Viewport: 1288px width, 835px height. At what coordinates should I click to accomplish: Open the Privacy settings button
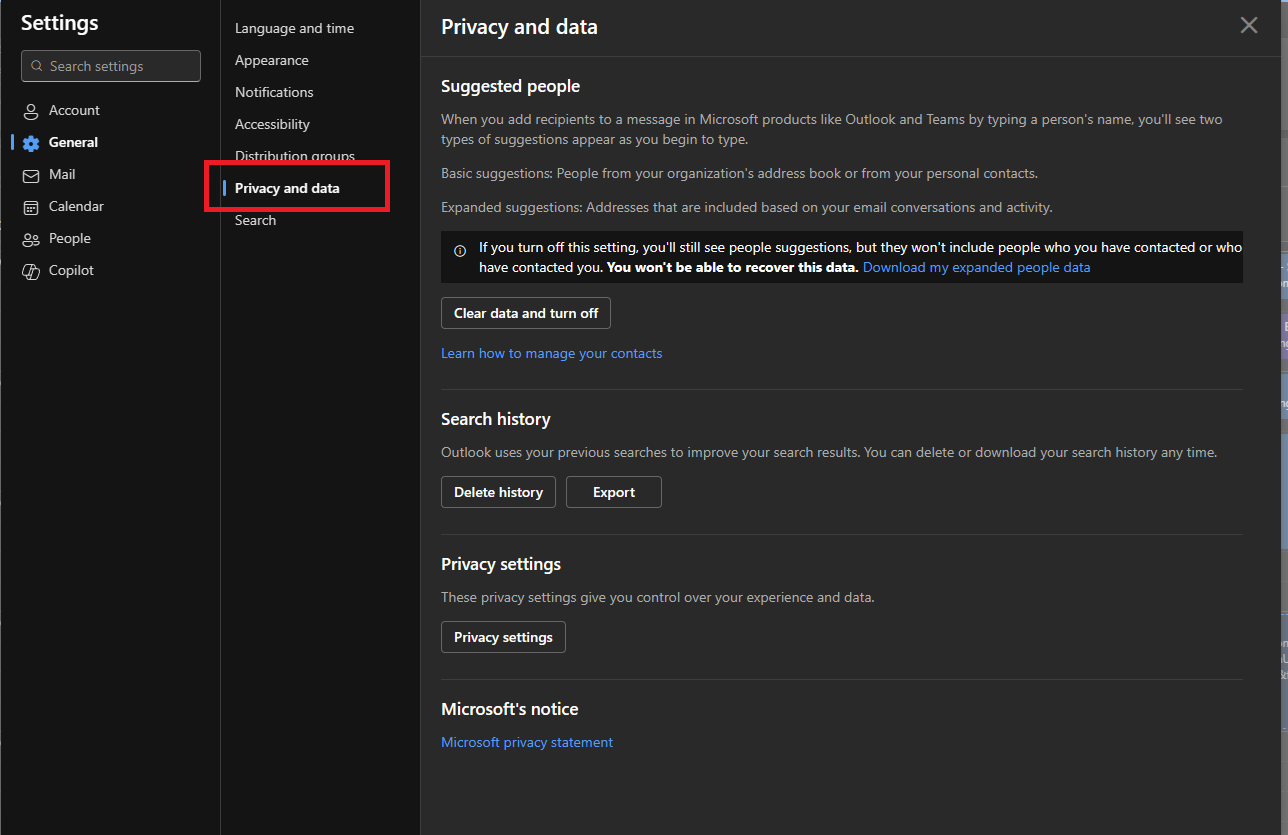pos(503,637)
